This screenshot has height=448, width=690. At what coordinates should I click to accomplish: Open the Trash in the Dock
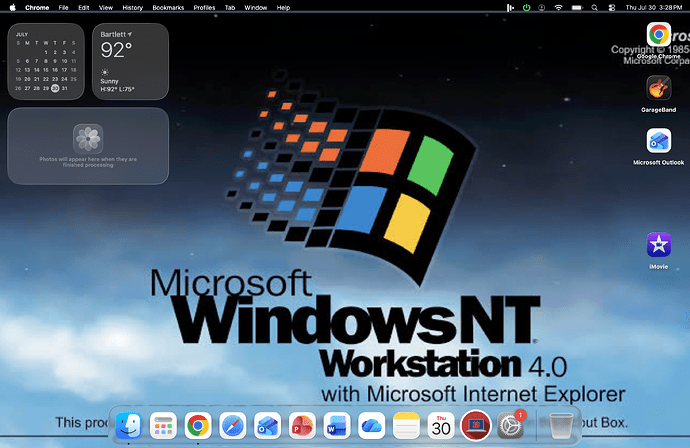pyautogui.click(x=561, y=426)
